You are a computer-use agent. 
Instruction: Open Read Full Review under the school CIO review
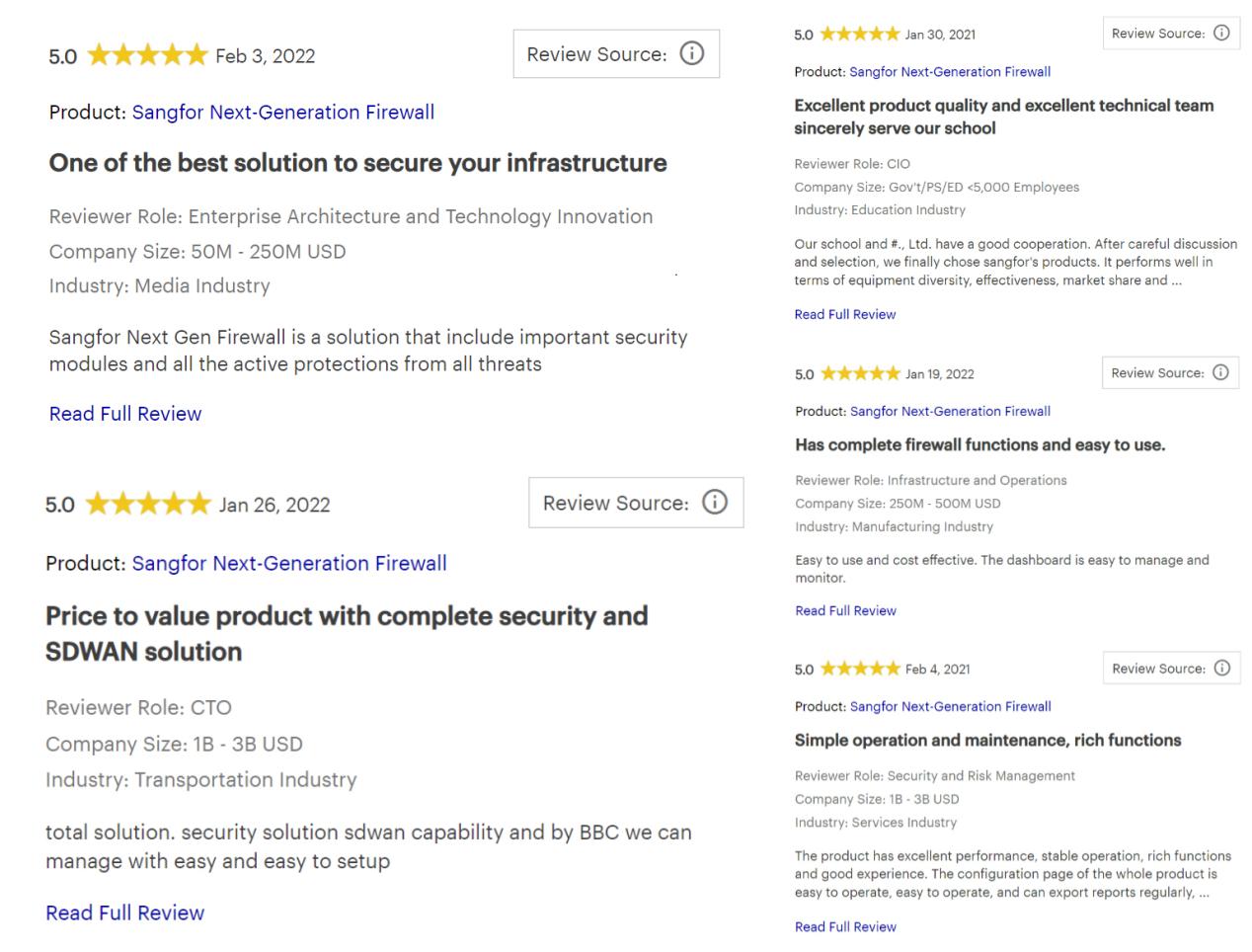click(x=845, y=314)
